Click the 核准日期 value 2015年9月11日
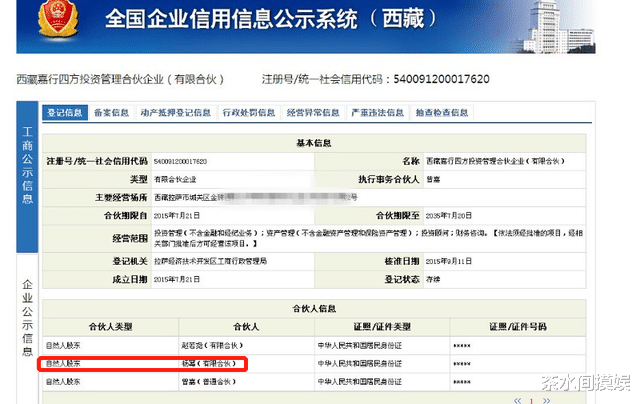640x404 pixels. (449, 261)
